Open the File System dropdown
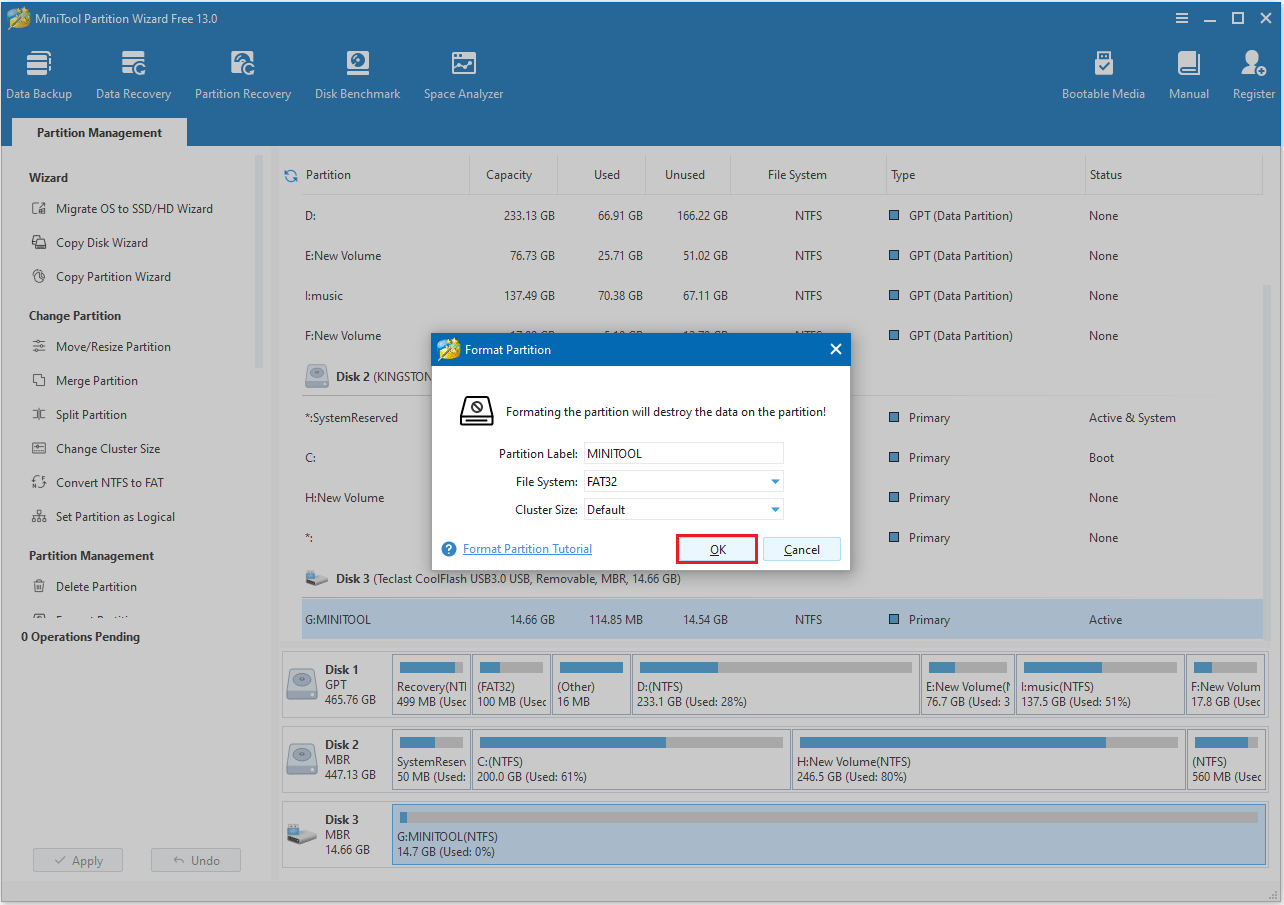The width and height of the screenshot is (1284, 905). point(683,481)
